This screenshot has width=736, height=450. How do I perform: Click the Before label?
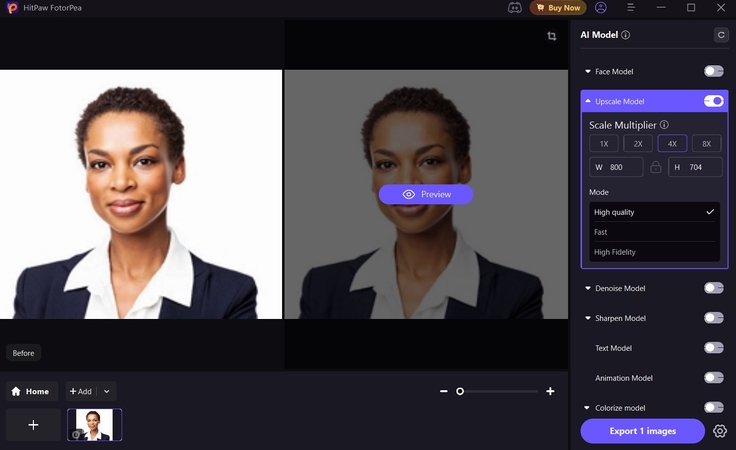pyautogui.click(x=23, y=353)
